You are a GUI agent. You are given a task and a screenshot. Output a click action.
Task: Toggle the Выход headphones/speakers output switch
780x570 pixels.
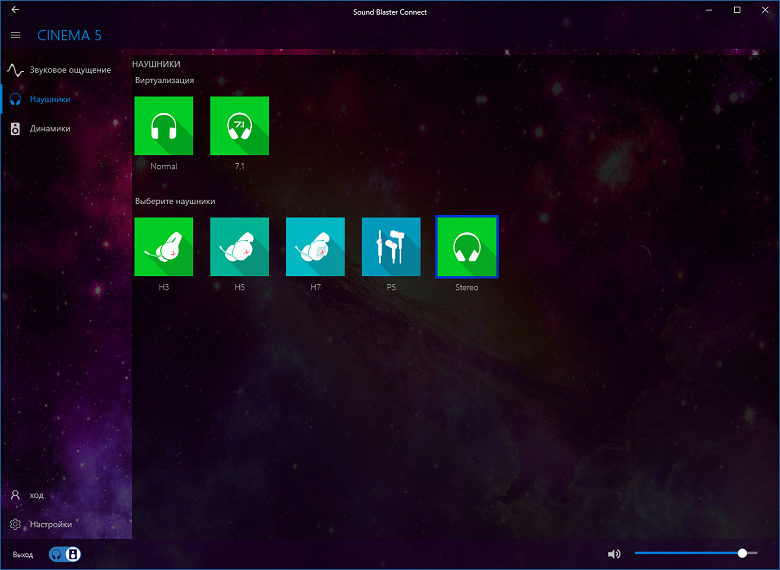(x=65, y=554)
